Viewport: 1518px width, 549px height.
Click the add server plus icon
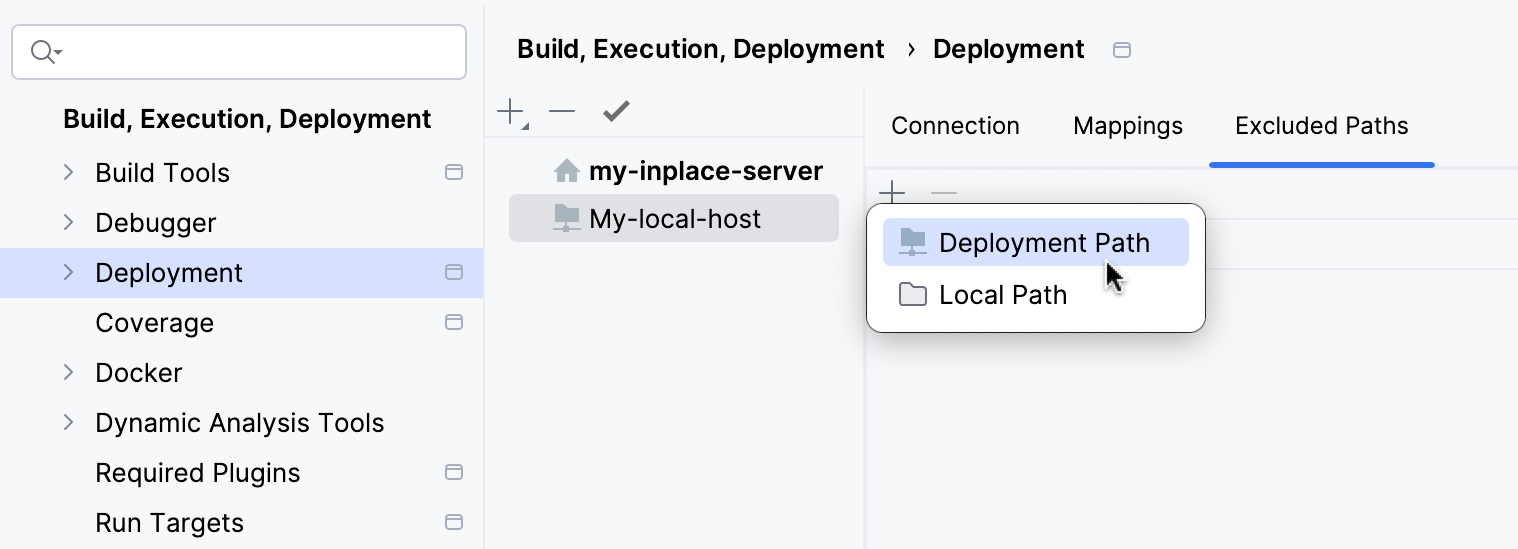[x=510, y=112]
